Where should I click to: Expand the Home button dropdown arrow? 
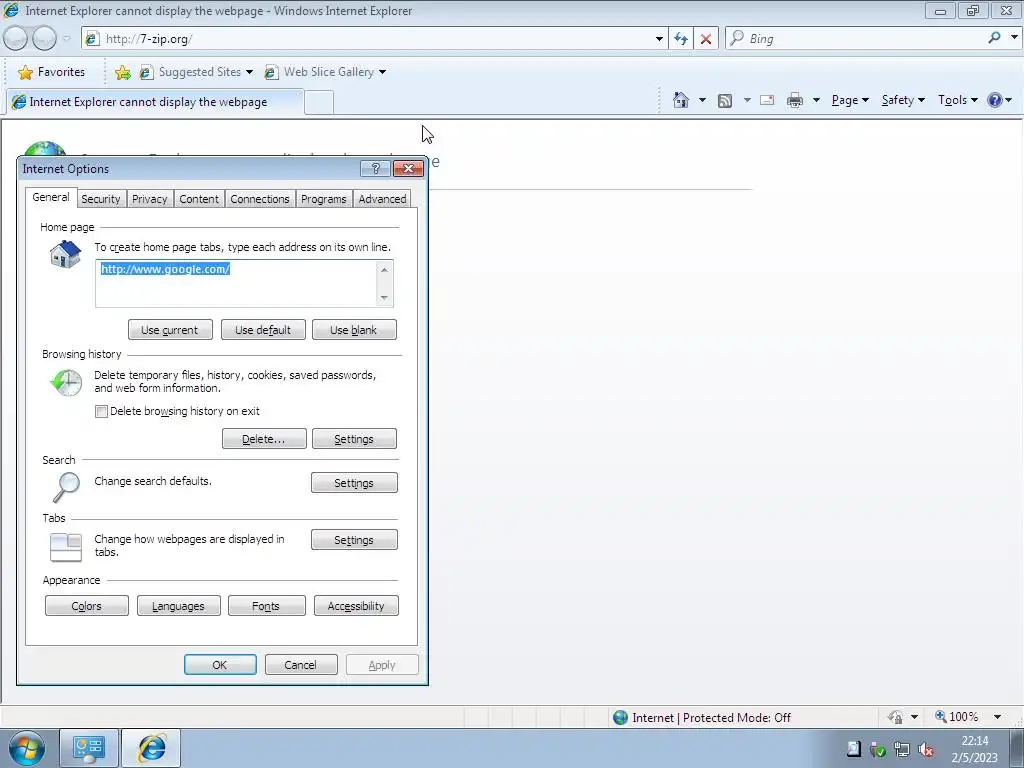click(x=702, y=100)
